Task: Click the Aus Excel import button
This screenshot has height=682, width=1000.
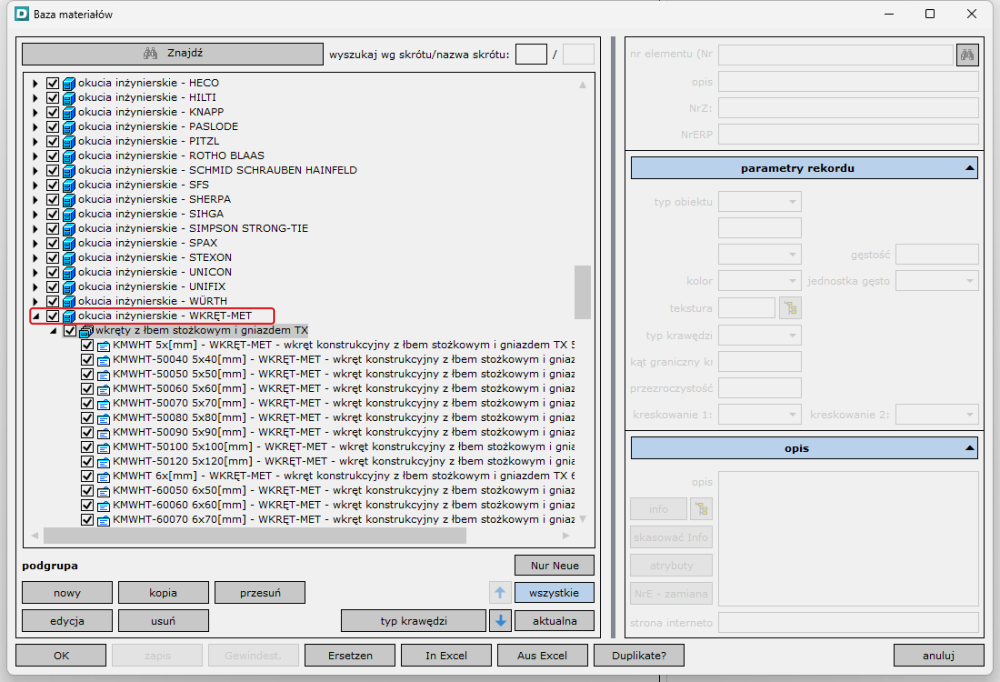Action: point(542,655)
